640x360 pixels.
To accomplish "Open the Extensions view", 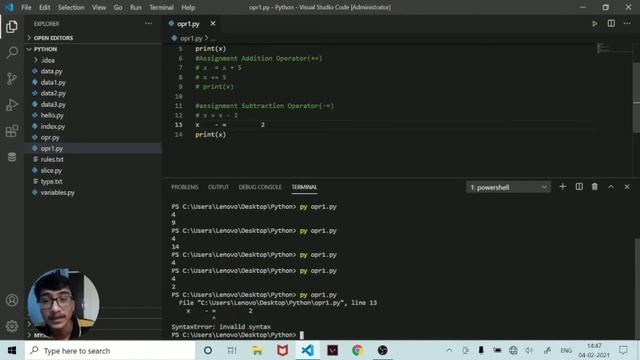I will (12, 131).
